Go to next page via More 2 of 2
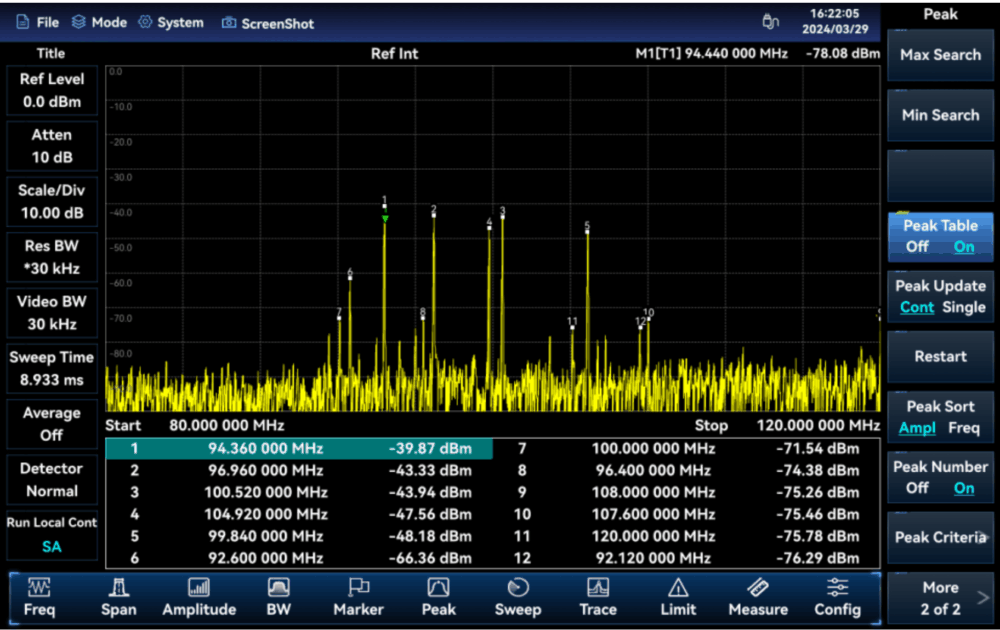The width and height of the screenshot is (1000, 630). [x=940, y=597]
